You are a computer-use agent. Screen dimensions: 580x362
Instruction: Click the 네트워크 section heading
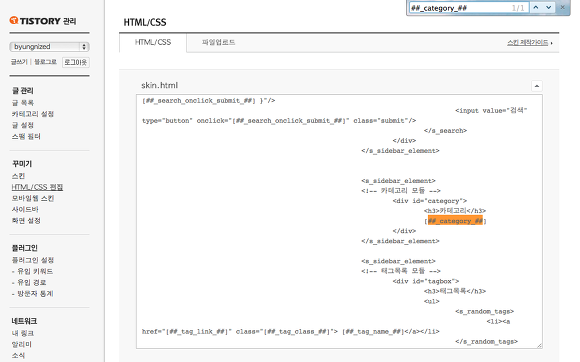pyautogui.click(x=24, y=321)
